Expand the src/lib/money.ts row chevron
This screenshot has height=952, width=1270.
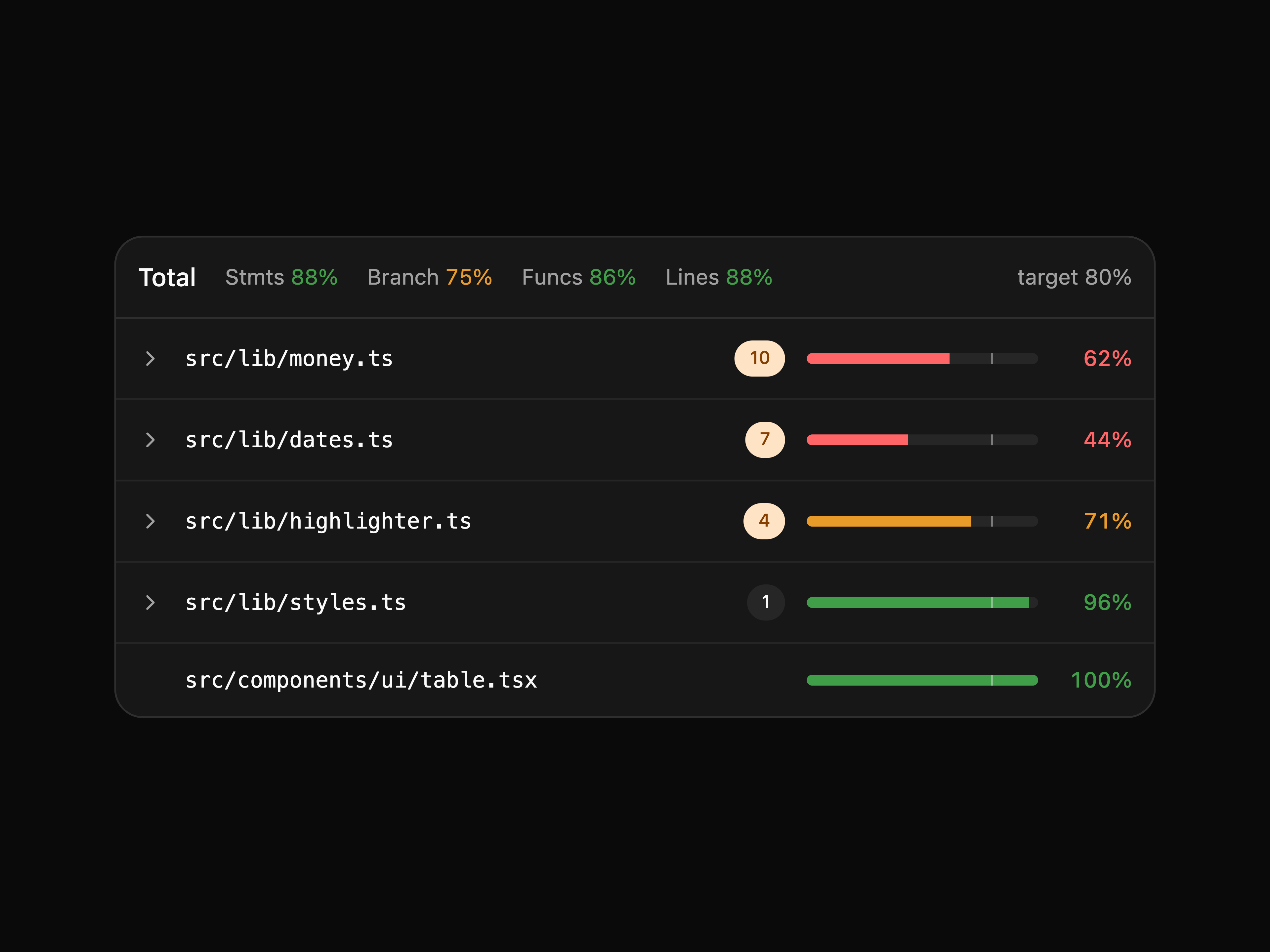point(150,359)
